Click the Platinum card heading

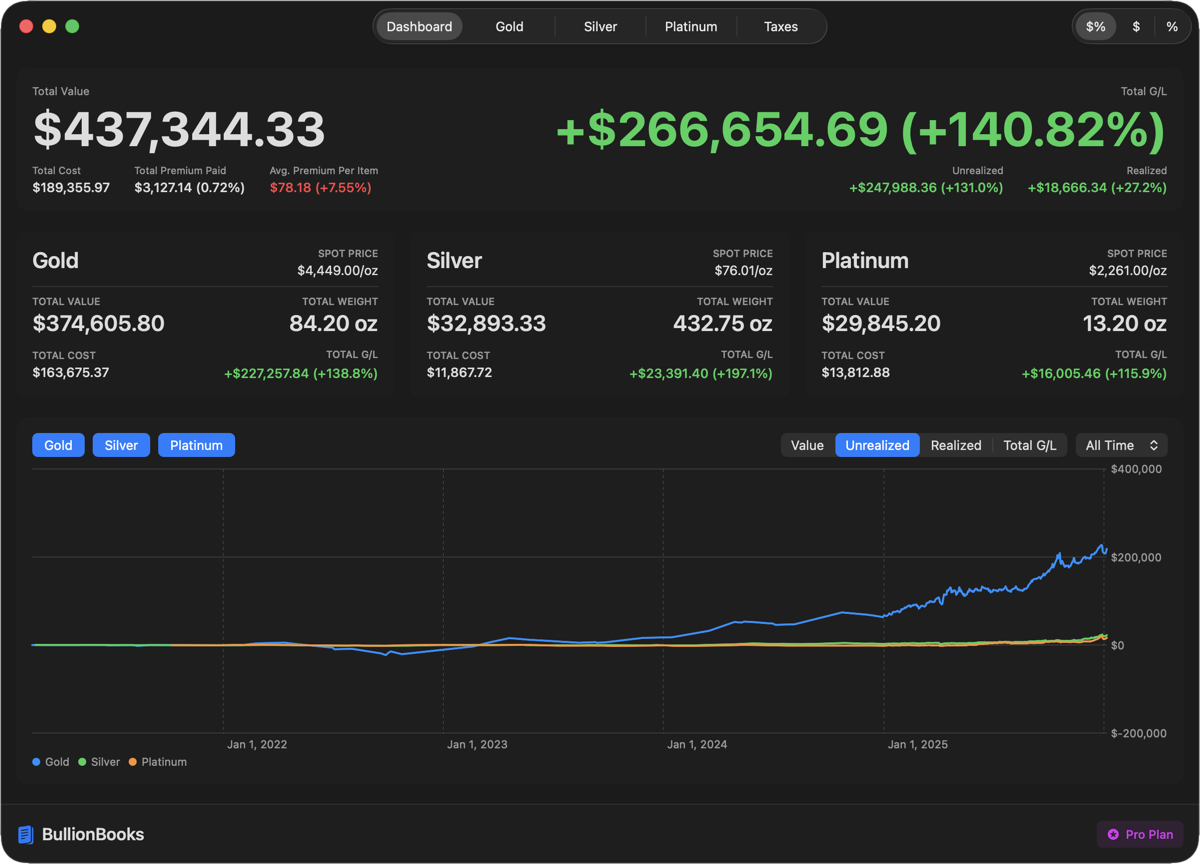tap(865, 261)
